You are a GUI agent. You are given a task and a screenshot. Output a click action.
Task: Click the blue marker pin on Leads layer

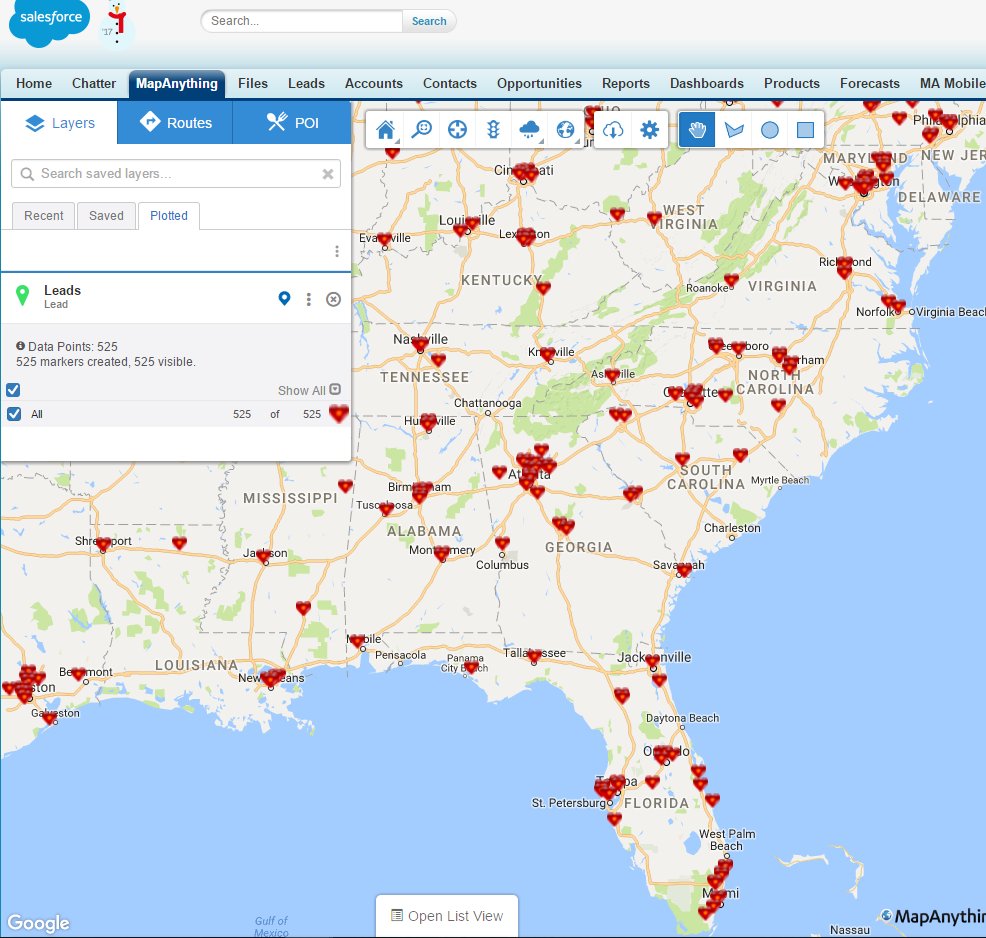[284, 299]
